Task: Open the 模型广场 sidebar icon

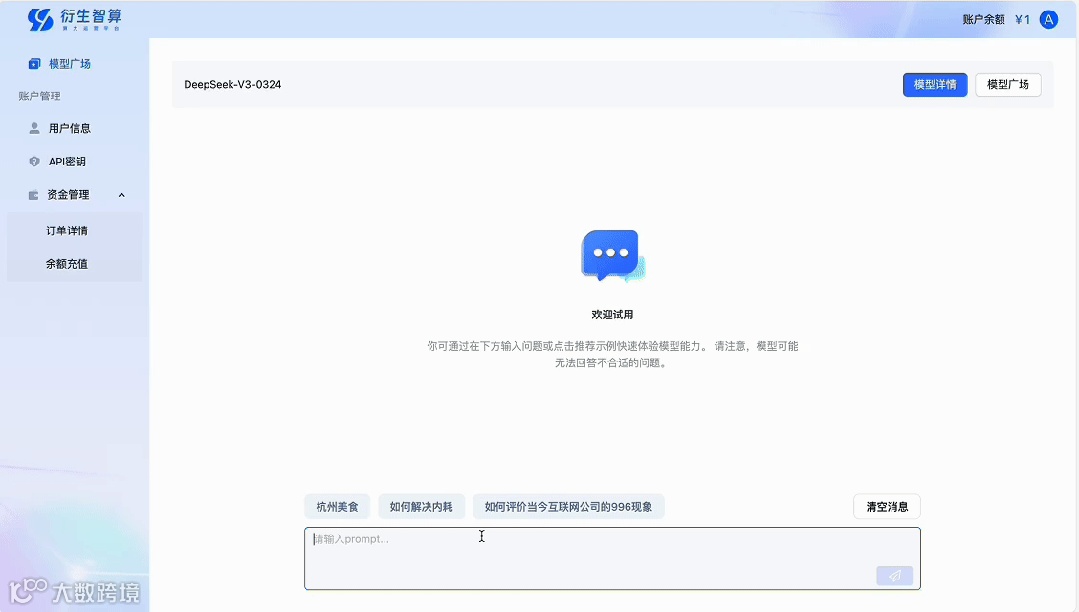Action: pyautogui.click(x=34, y=64)
